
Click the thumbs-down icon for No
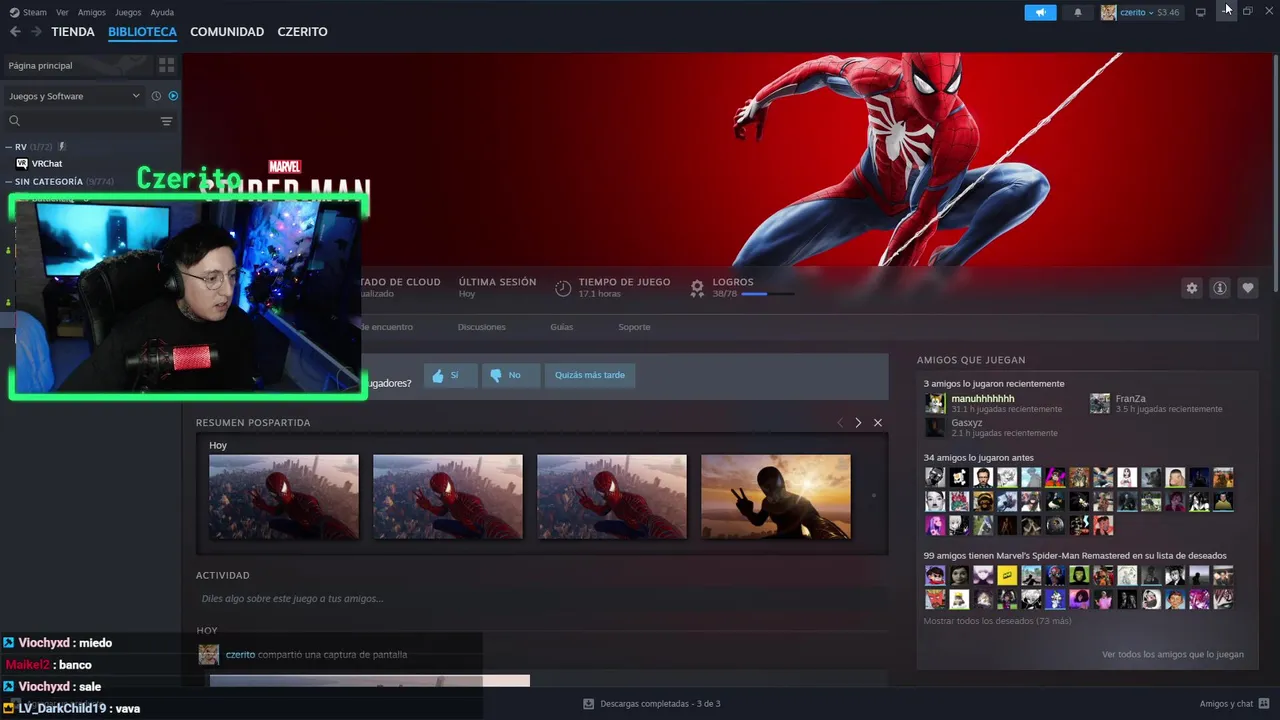click(496, 375)
